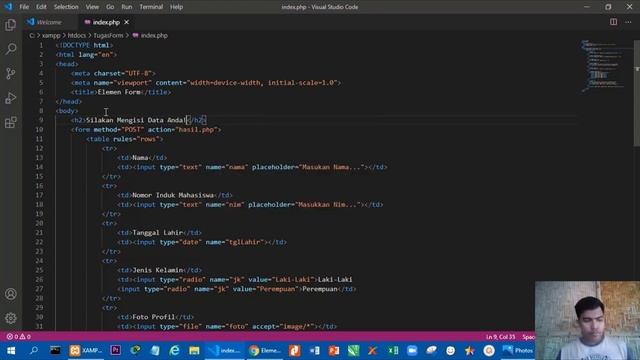Close the index.php editor tab

coord(127,22)
